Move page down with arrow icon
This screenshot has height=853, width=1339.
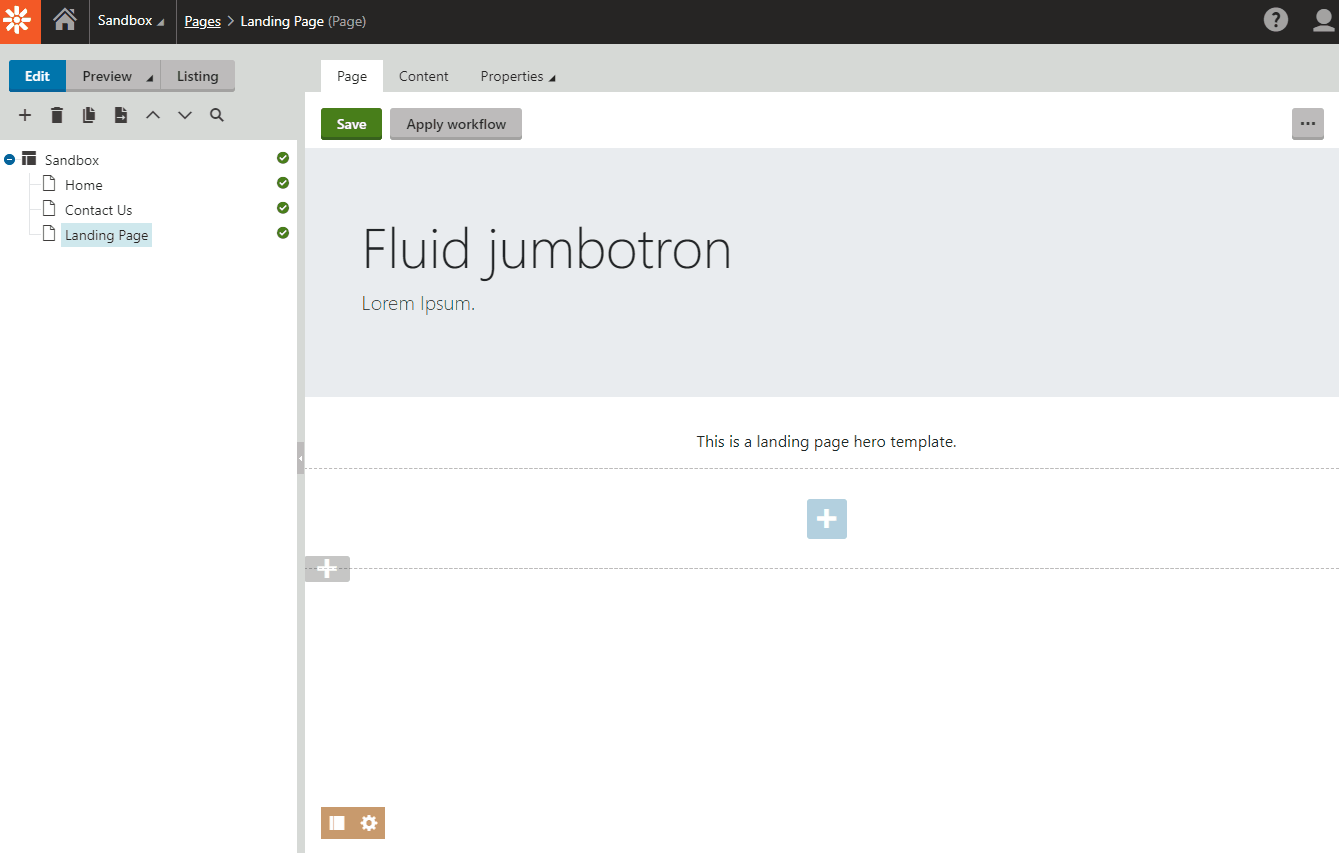(x=185, y=116)
